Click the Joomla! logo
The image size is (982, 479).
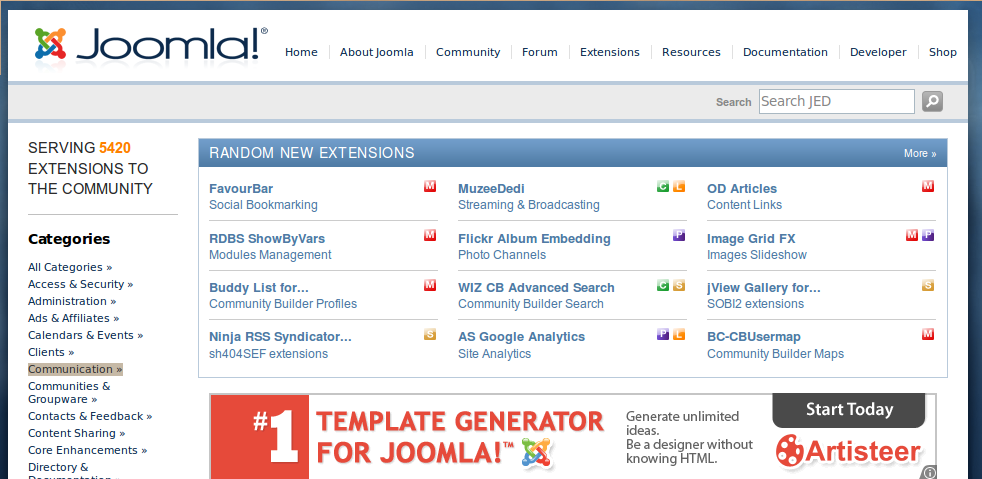(151, 48)
